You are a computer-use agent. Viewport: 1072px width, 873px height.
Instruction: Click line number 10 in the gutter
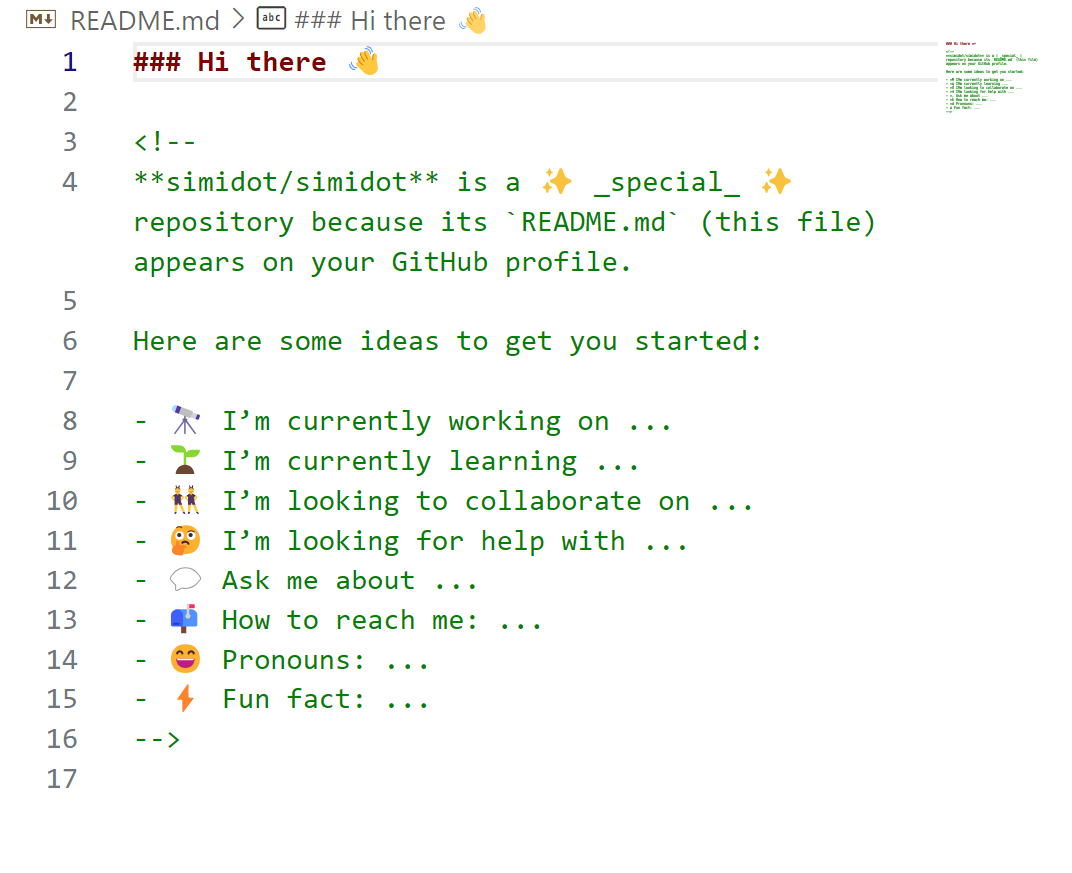[x=60, y=500]
